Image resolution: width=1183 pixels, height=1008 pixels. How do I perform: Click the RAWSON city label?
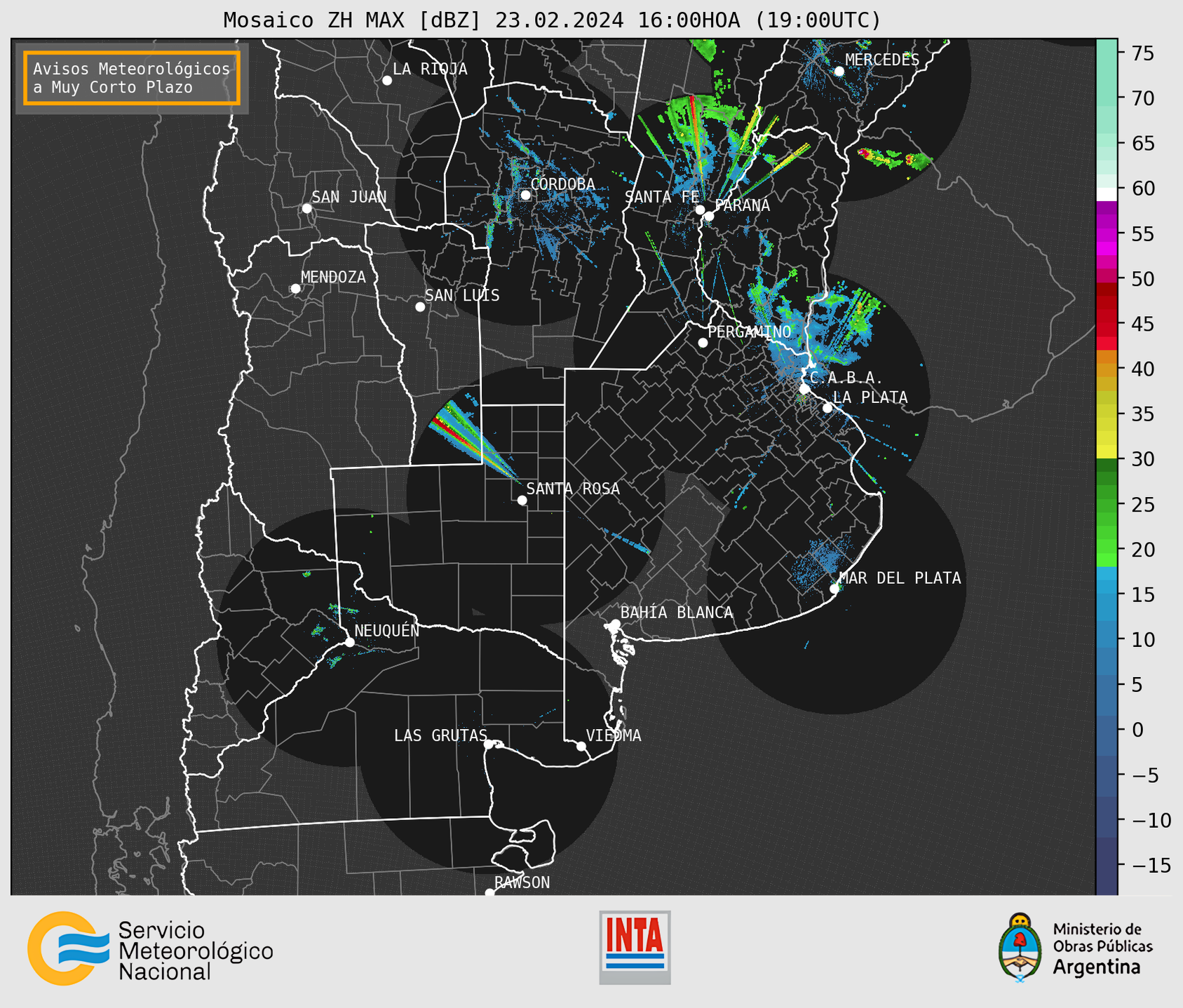pyautogui.click(x=522, y=883)
